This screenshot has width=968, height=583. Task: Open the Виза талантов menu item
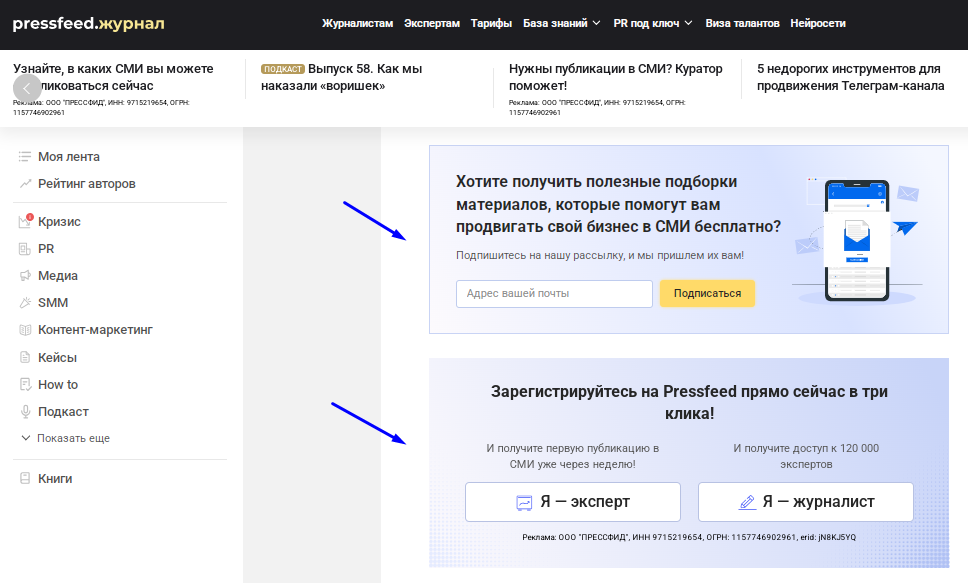tap(742, 23)
